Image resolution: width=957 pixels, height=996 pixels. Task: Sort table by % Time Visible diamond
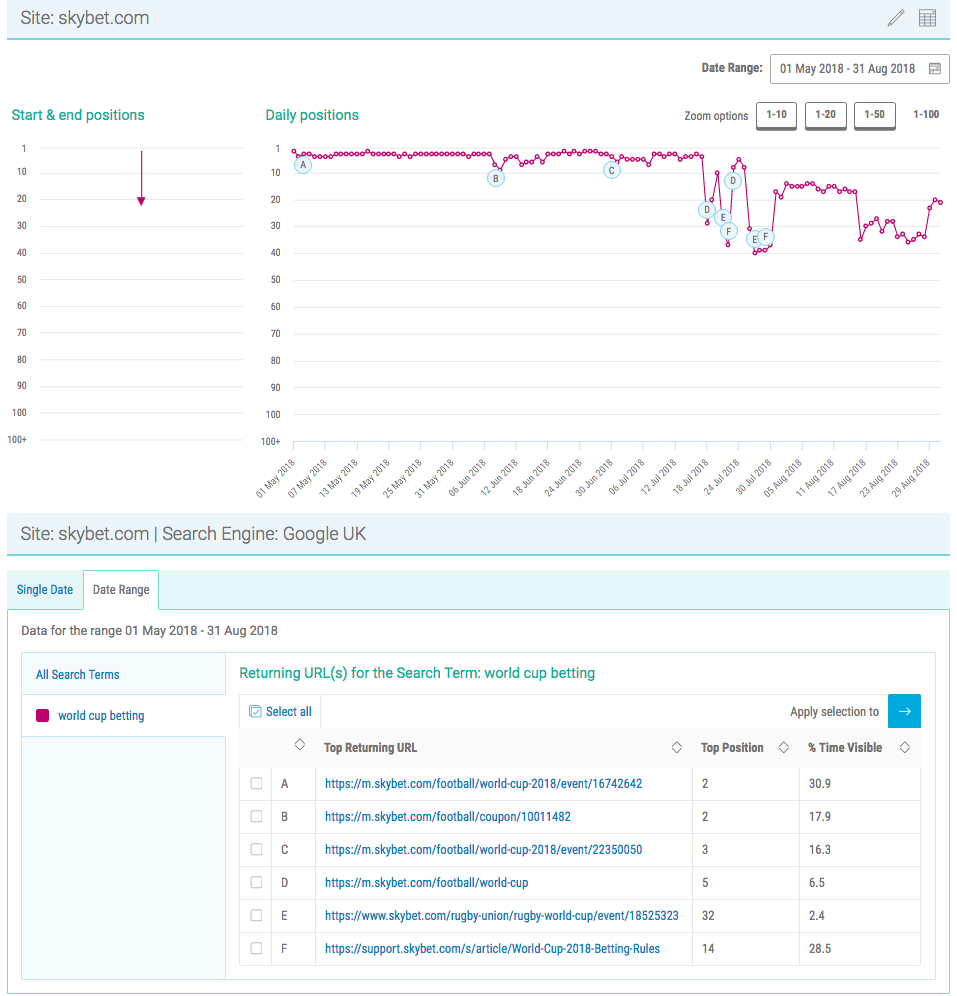click(905, 748)
